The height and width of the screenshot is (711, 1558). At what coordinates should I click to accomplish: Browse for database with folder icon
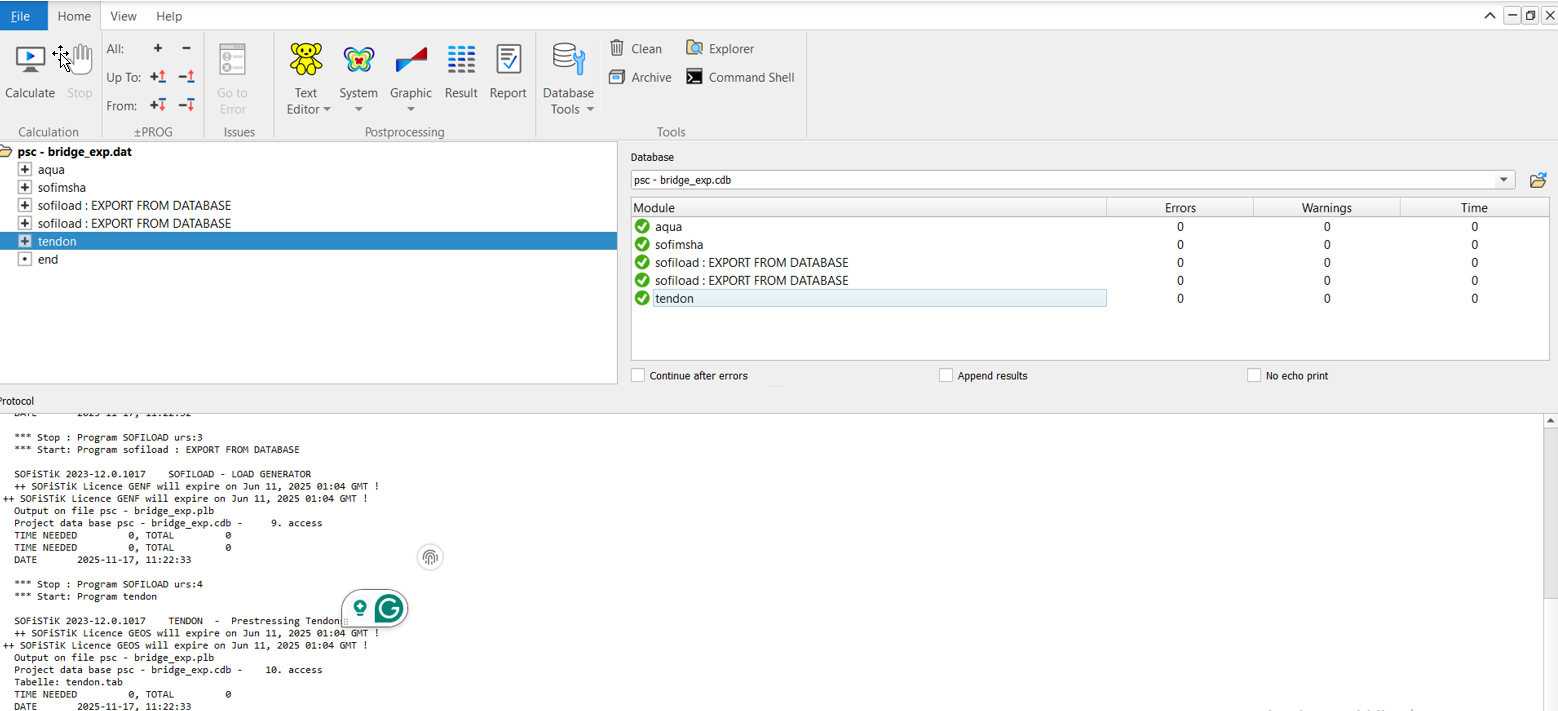(x=1538, y=180)
